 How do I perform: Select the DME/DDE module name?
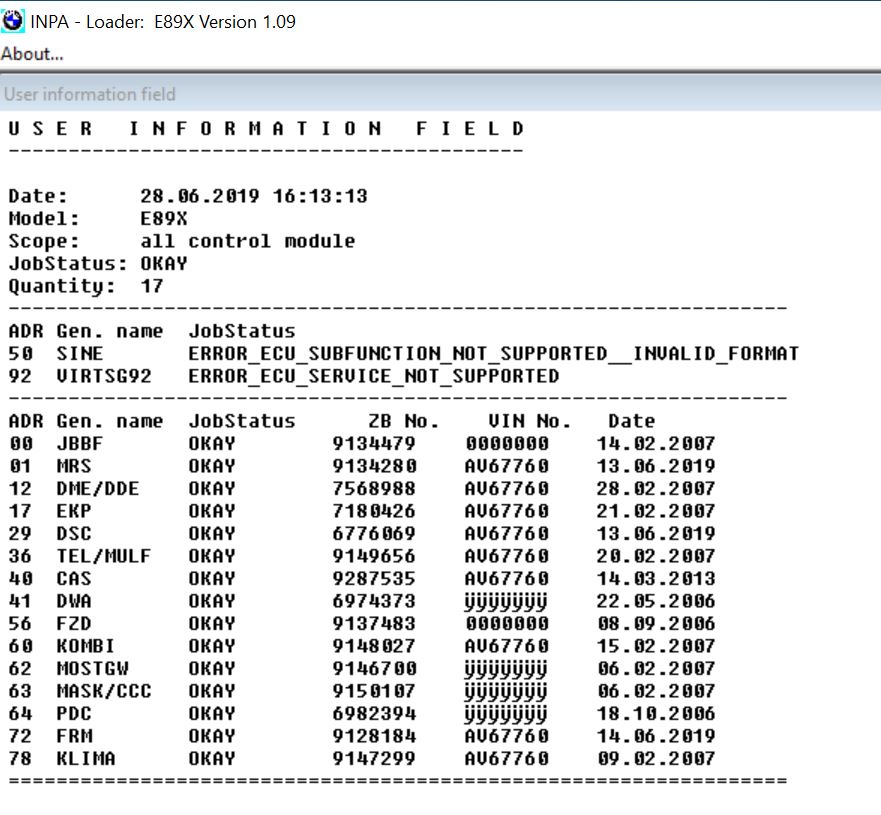pyautogui.click(x=98, y=489)
